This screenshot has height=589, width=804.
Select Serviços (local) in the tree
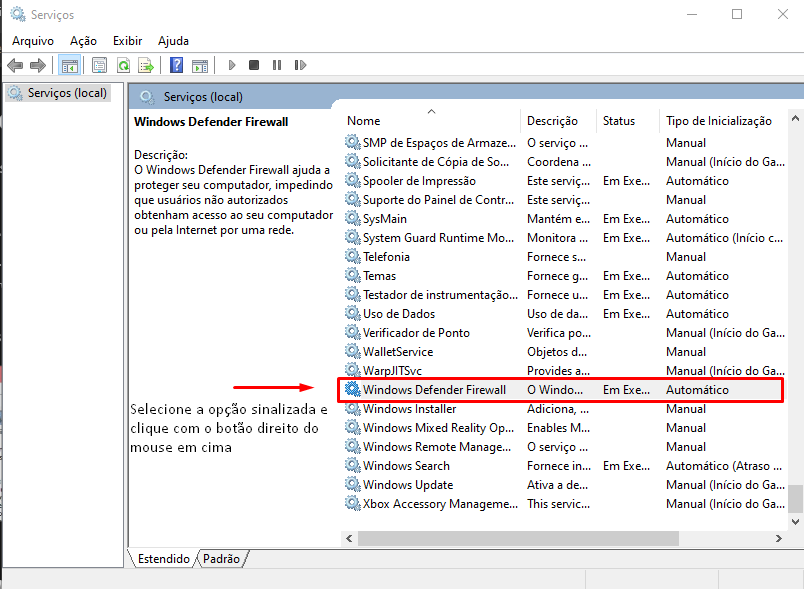pos(58,93)
